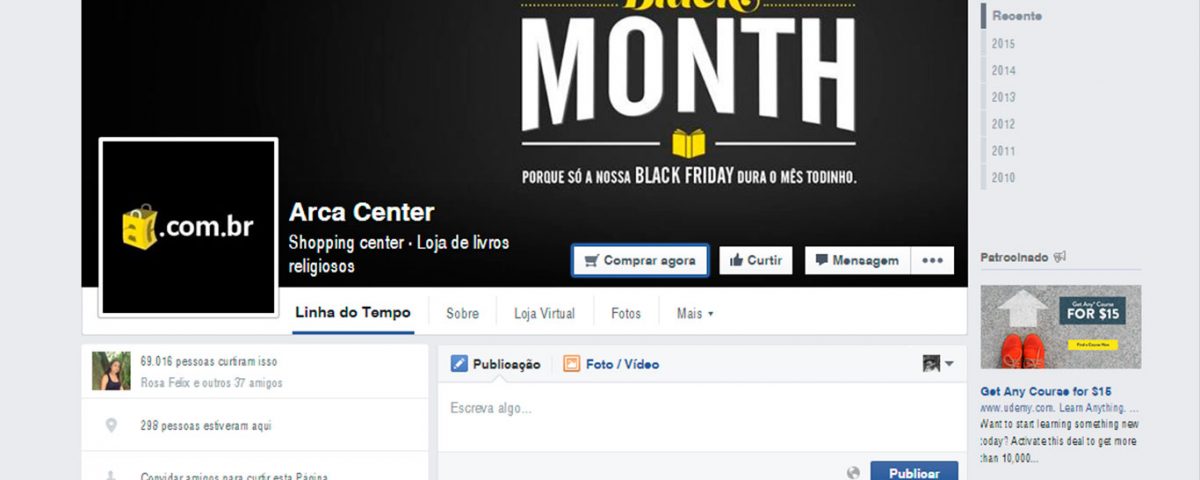
Task: Expand the Mais dropdown menu
Action: 695,313
